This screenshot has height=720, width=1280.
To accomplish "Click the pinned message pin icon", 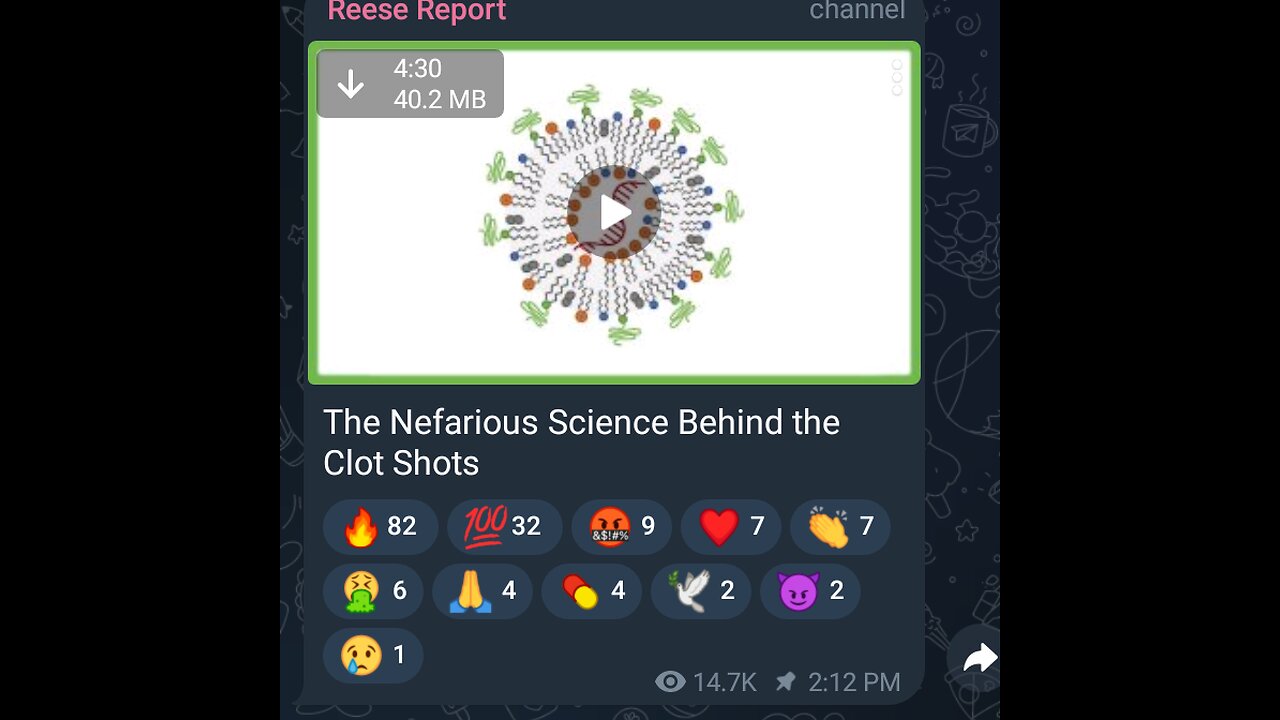I will [786, 682].
